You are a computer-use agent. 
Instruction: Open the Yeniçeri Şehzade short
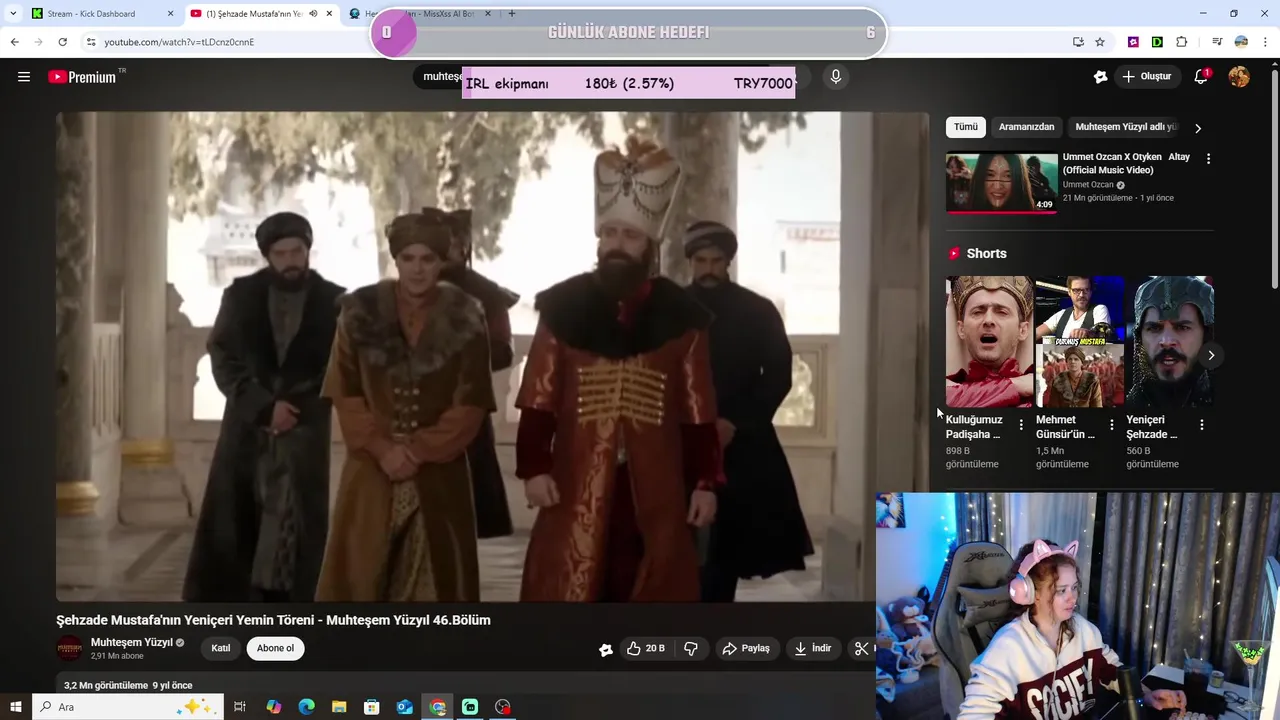point(1170,342)
